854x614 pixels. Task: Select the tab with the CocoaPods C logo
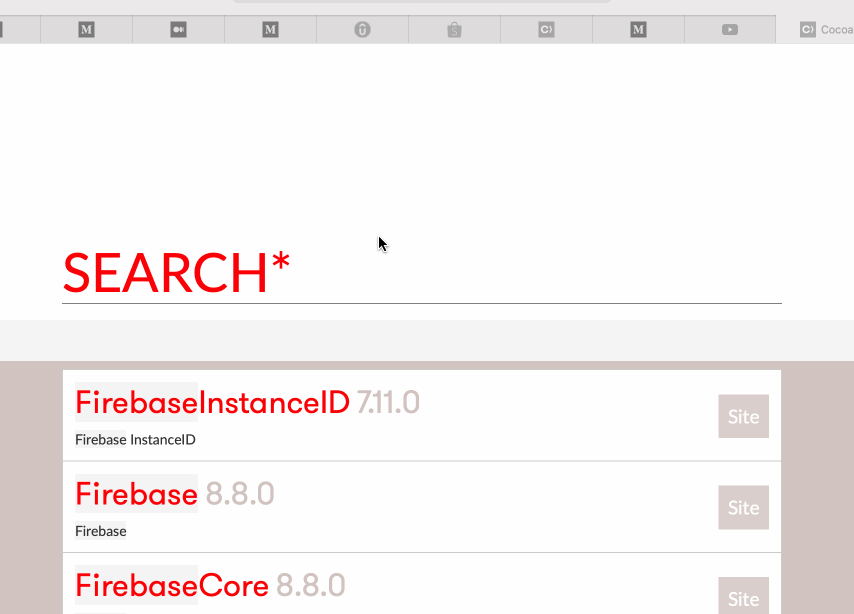(x=546, y=30)
